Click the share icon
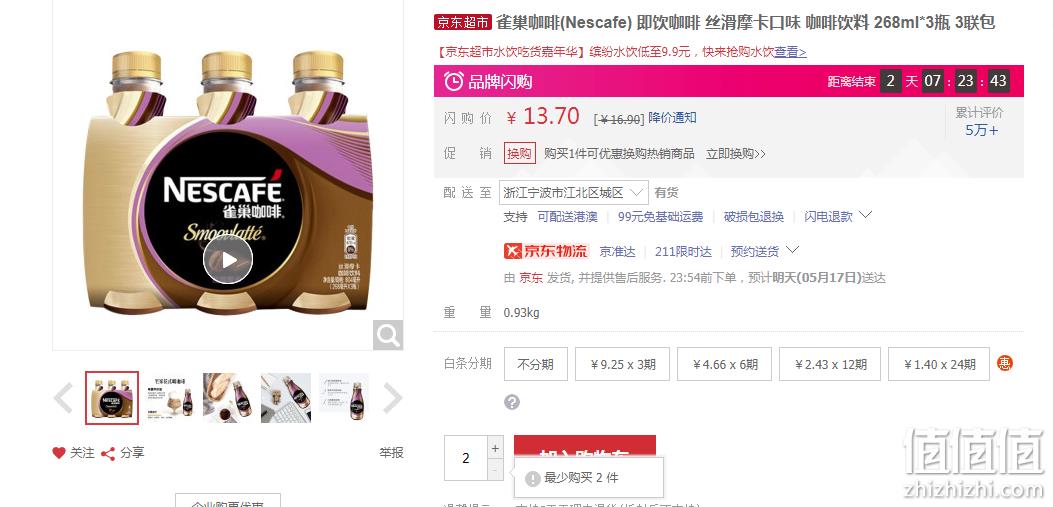1053x507 pixels. (107, 454)
